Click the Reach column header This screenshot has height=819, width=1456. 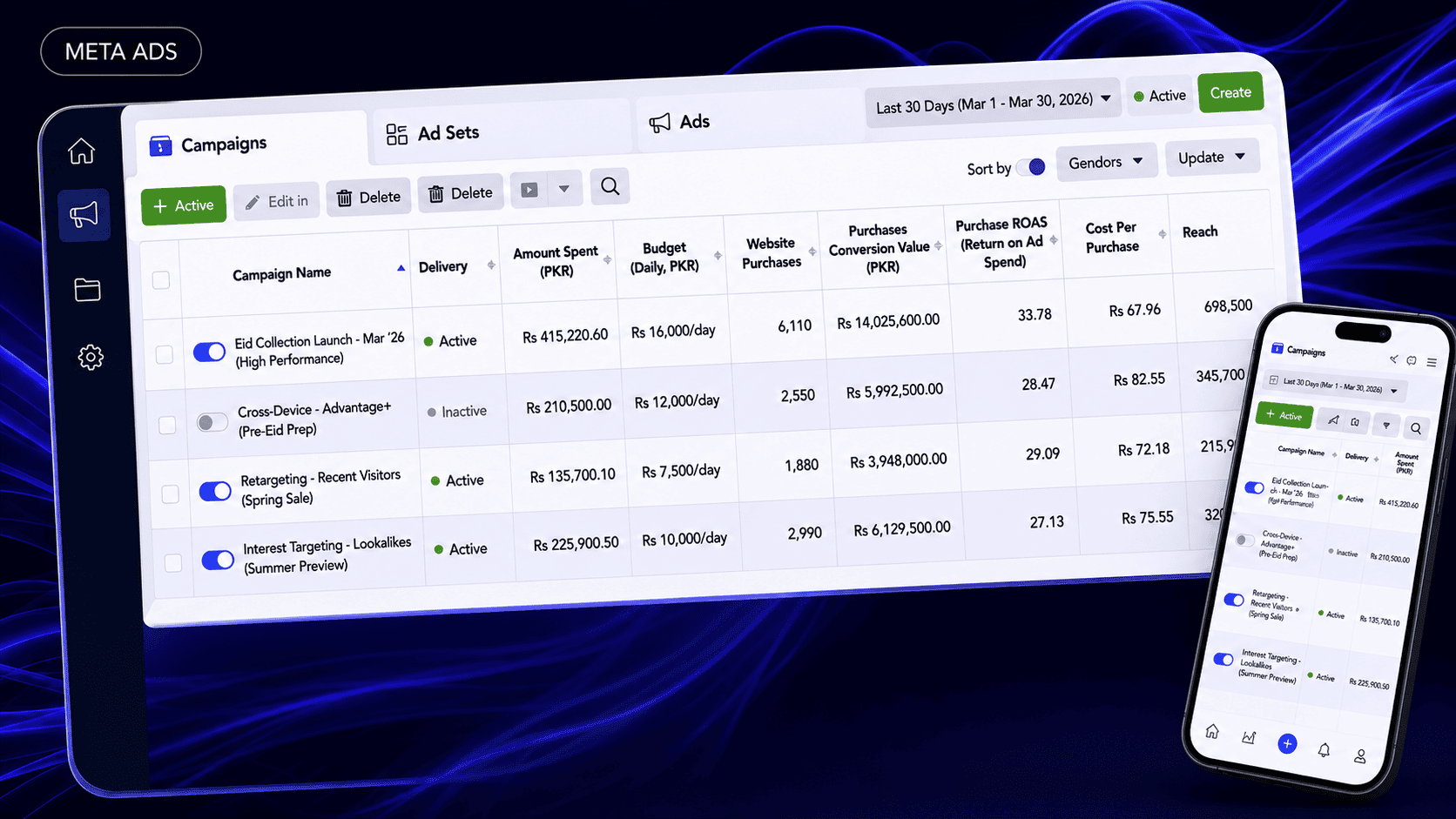(1200, 232)
